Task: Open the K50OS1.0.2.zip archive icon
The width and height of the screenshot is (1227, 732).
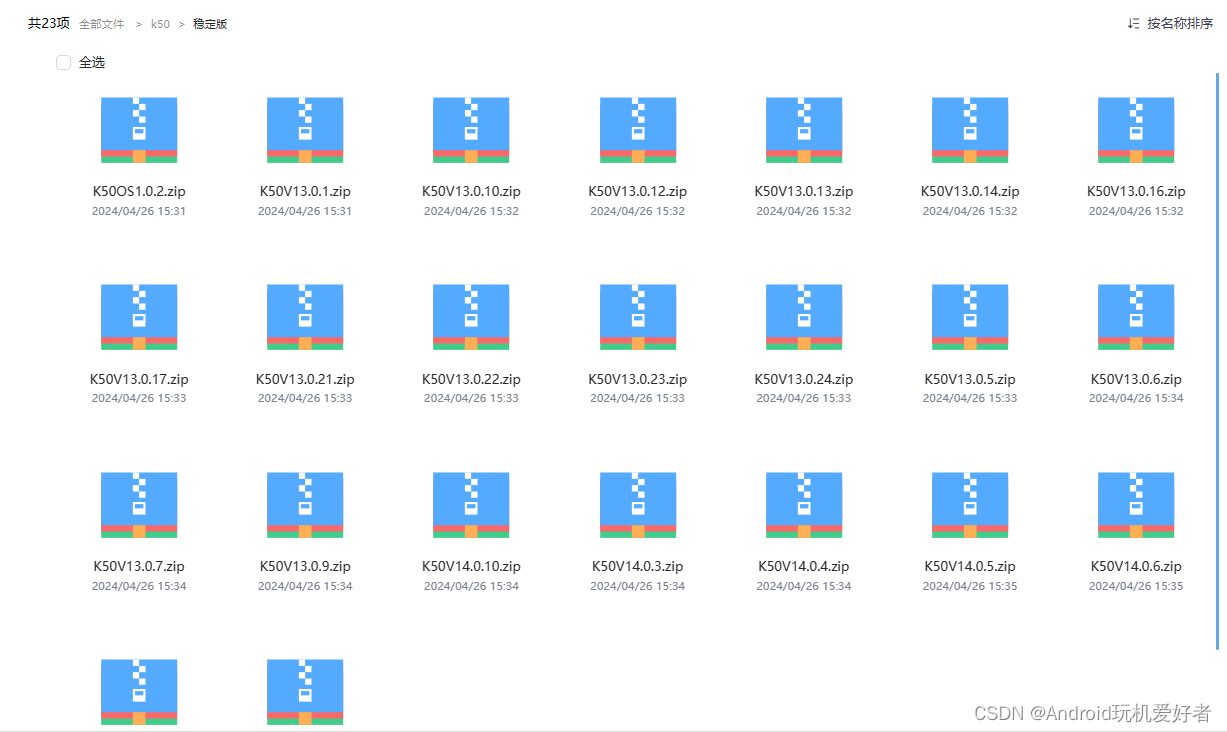Action: tap(139, 130)
